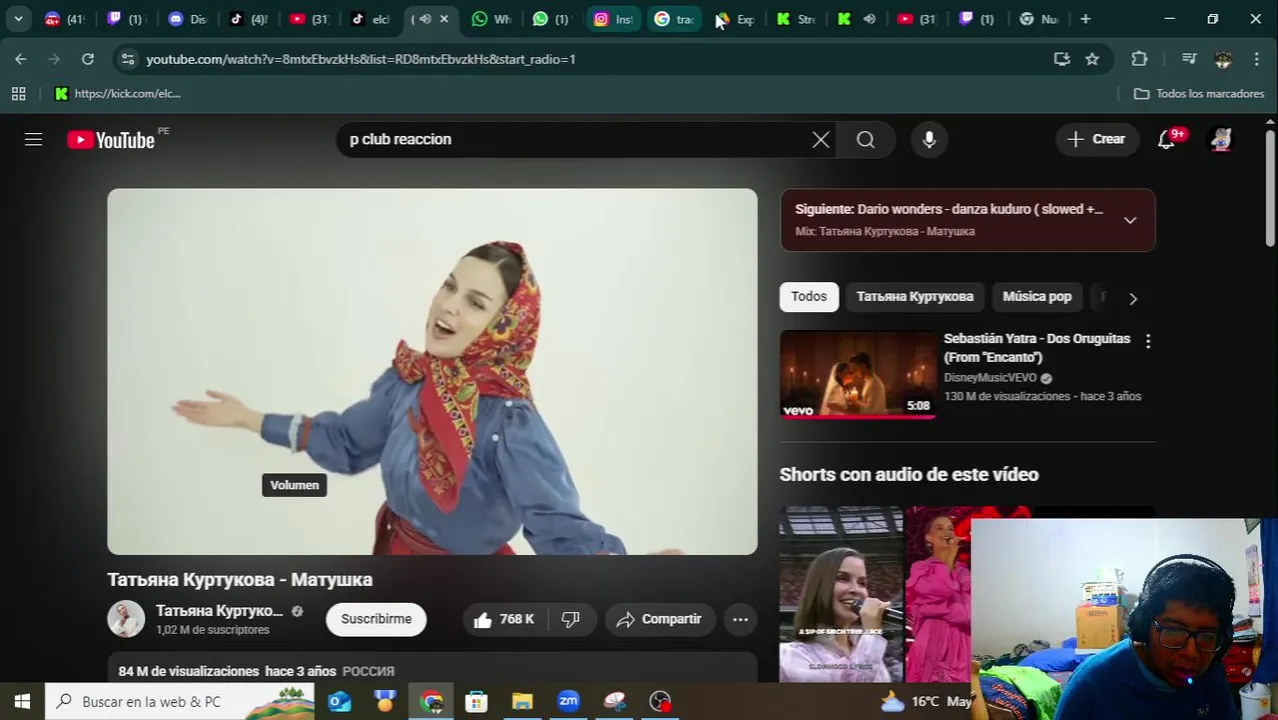The image size is (1278, 720).
Task: Open Outlook from the taskbar
Action: 340,702
